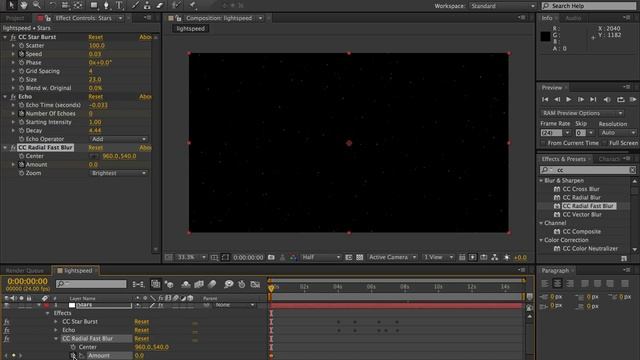Click the Info panel color swatch
Viewport: 640px width, 360px height.
(545, 36)
